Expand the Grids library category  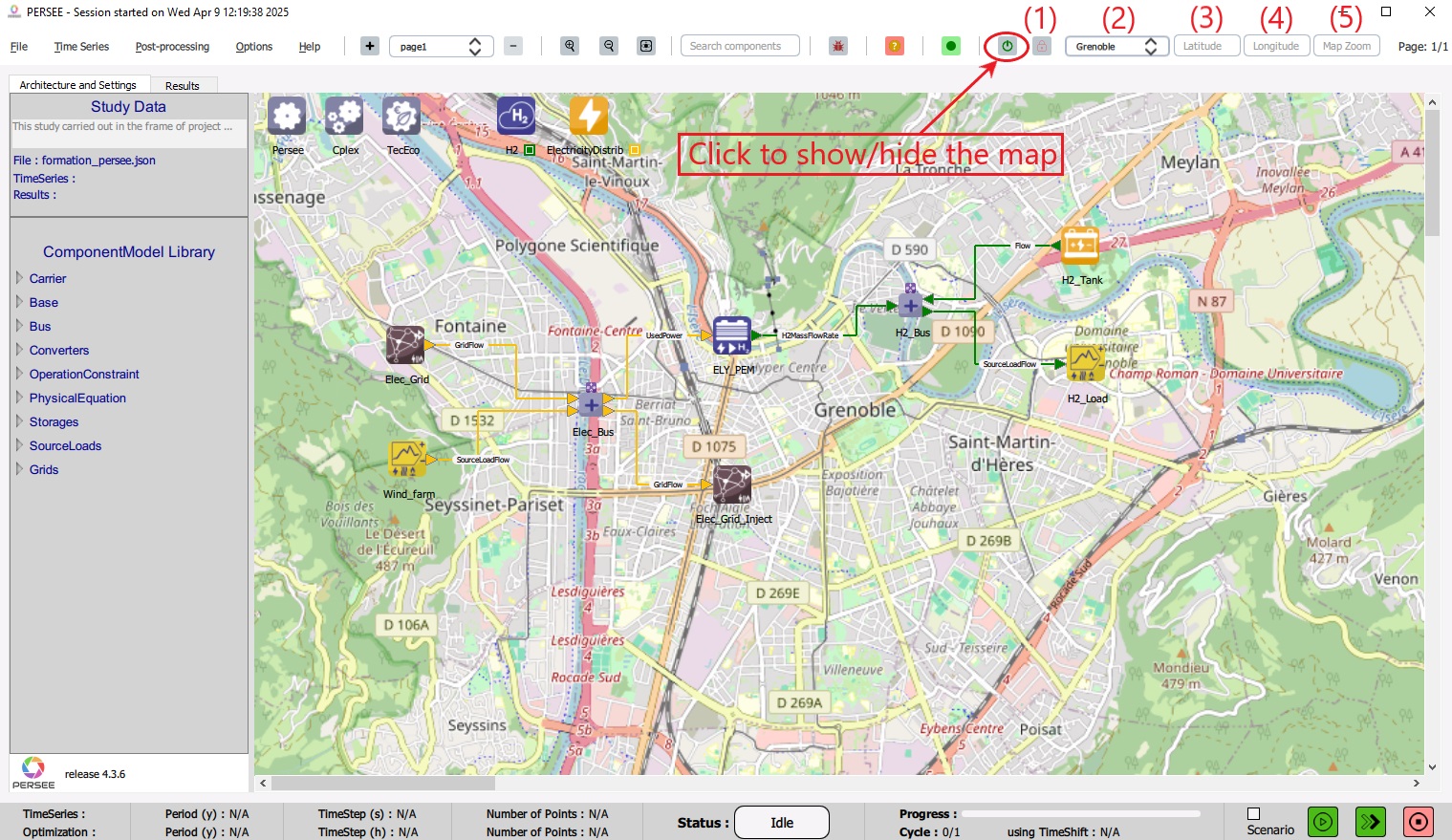point(19,469)
